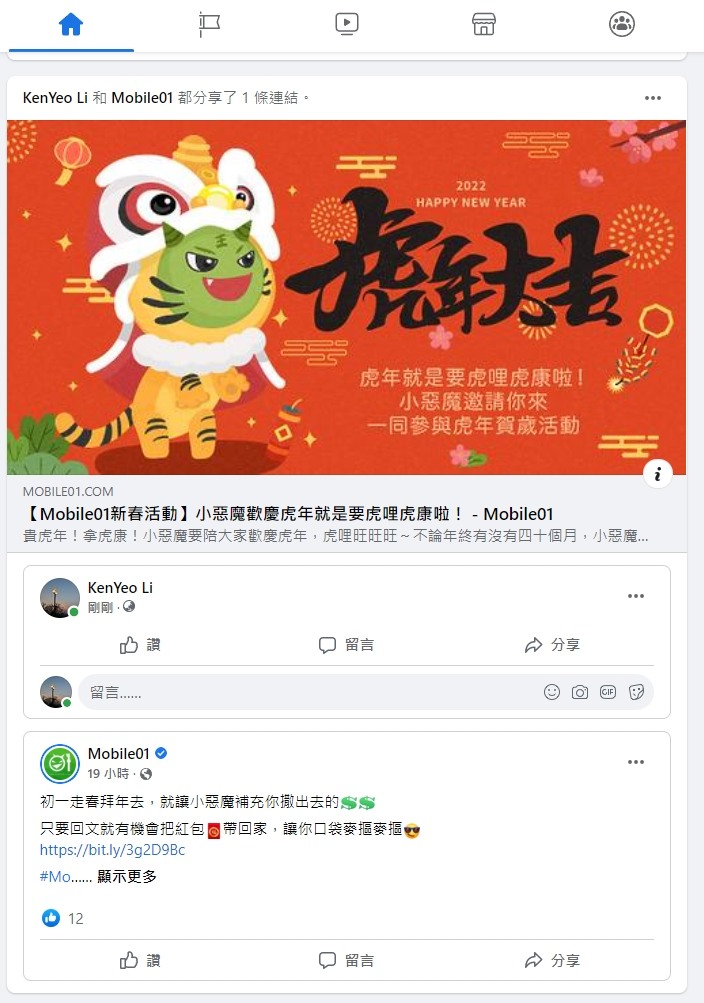
Task: Open the Marketplace storefront icon
Action: pos(484,25)
